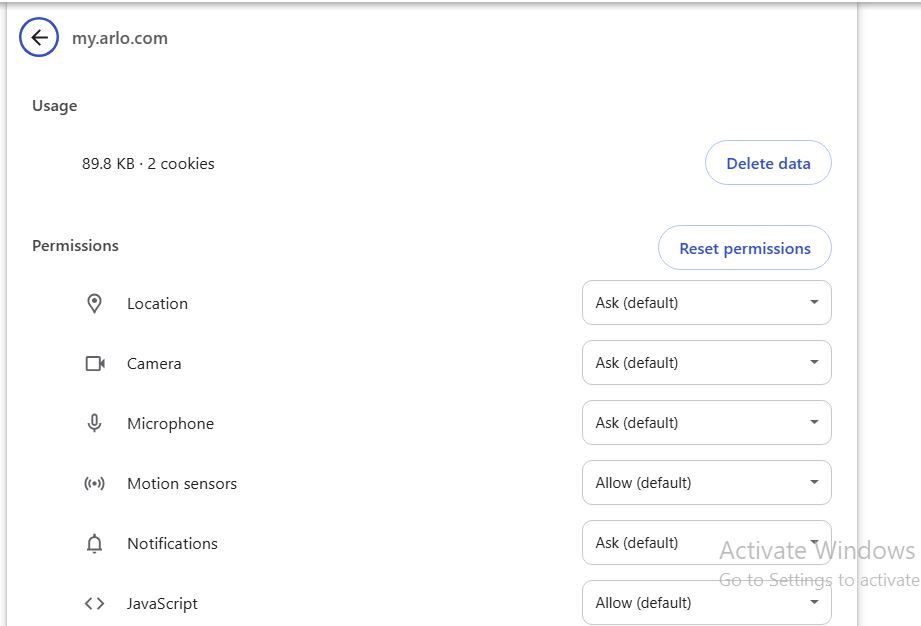Click the Location pin icon

94,304
